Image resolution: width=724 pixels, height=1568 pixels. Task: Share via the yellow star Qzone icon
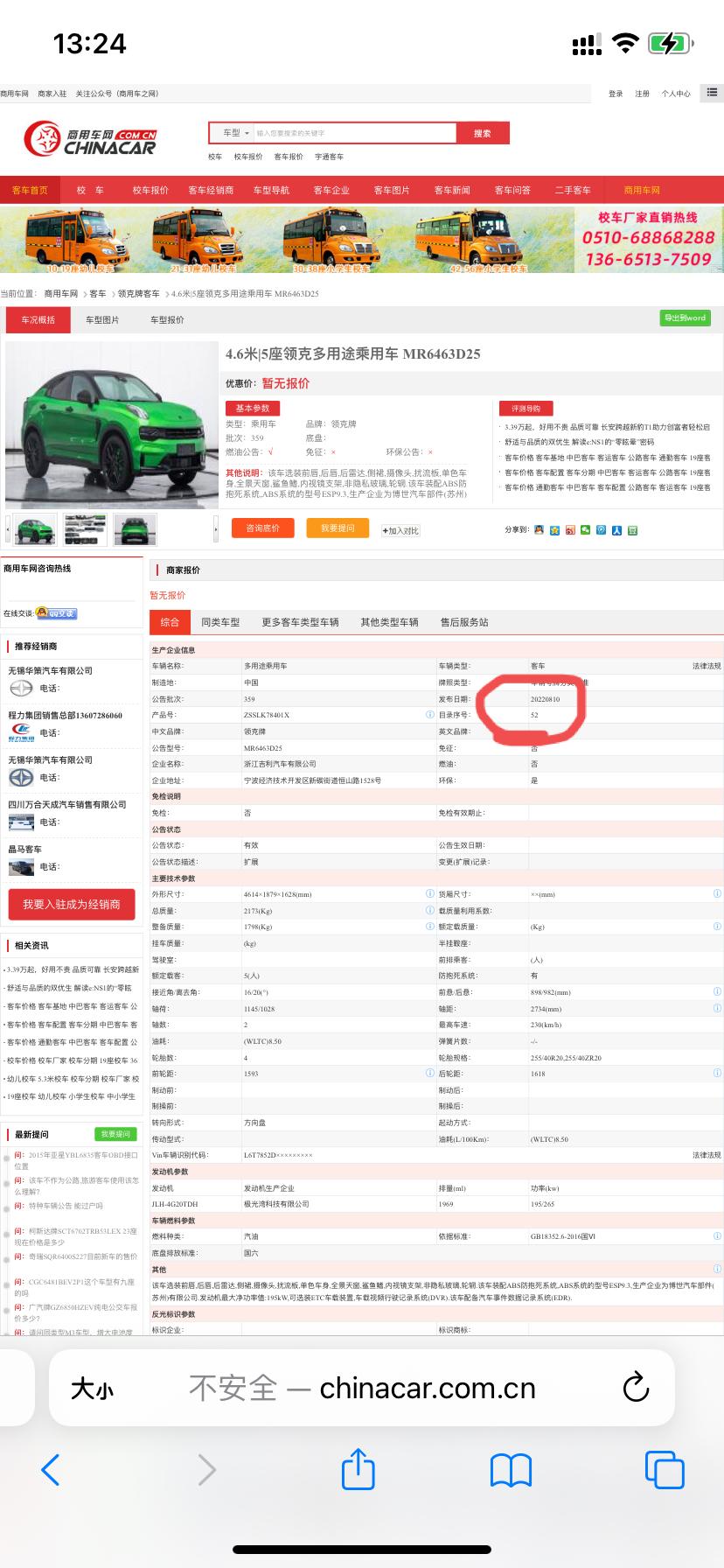555,530
